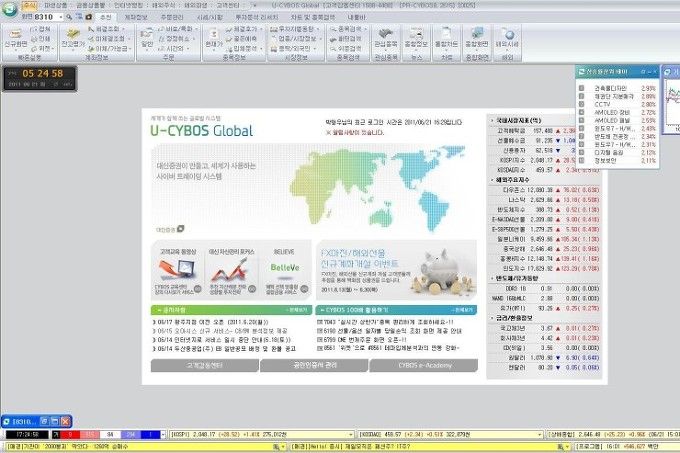Screen dimensions: 680x453
Task: Click the 05 24 58 clock widget
Action: [40, 78]
